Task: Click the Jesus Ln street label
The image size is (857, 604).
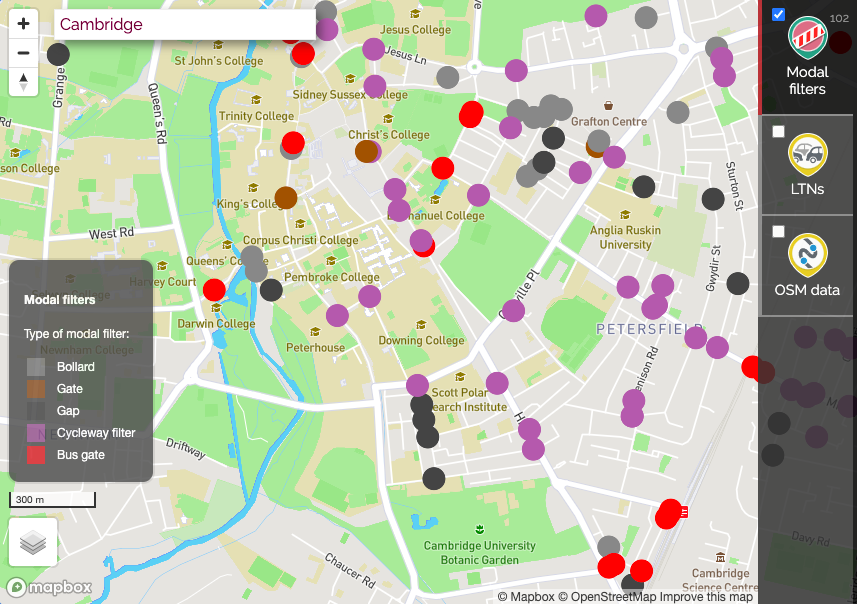Action: [x=405, y=55]
